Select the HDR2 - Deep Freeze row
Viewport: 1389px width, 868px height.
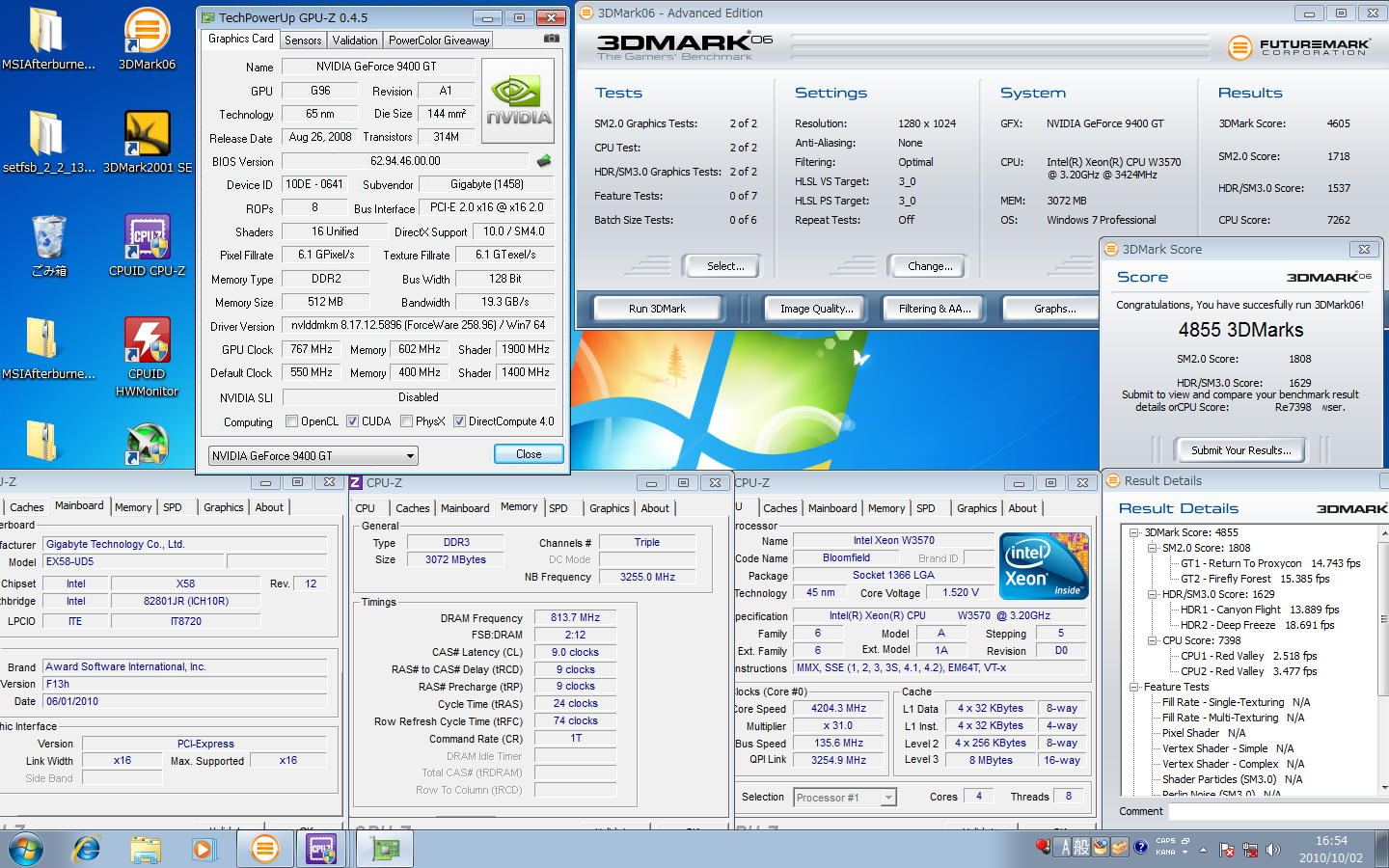(x=1257, y=625)
